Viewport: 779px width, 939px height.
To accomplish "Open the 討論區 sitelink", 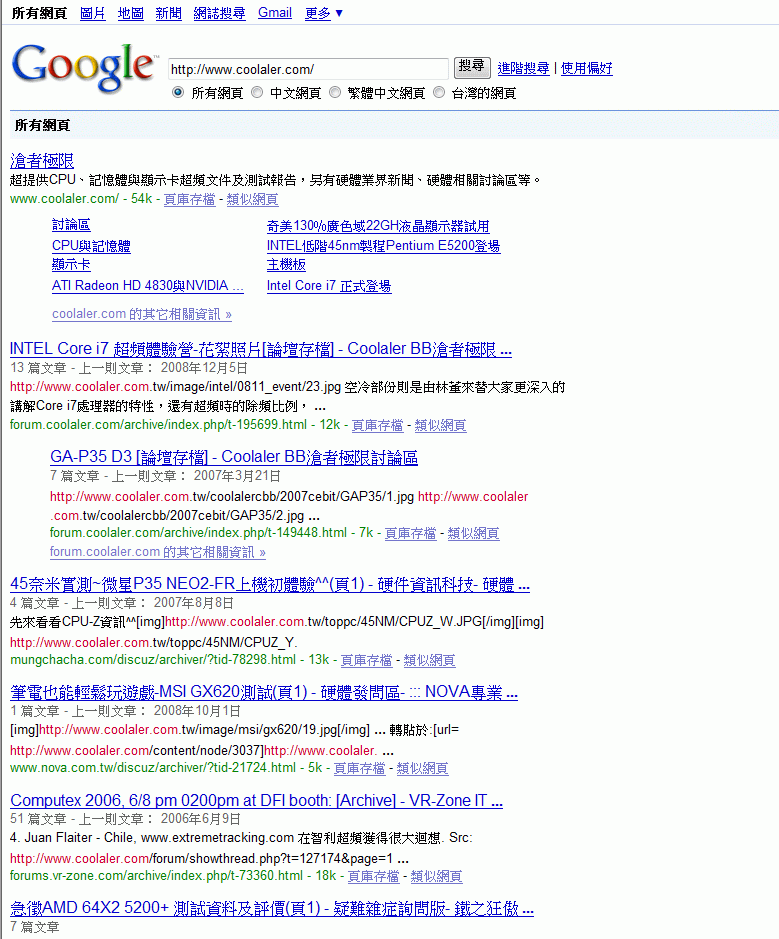I will point(71,225).
